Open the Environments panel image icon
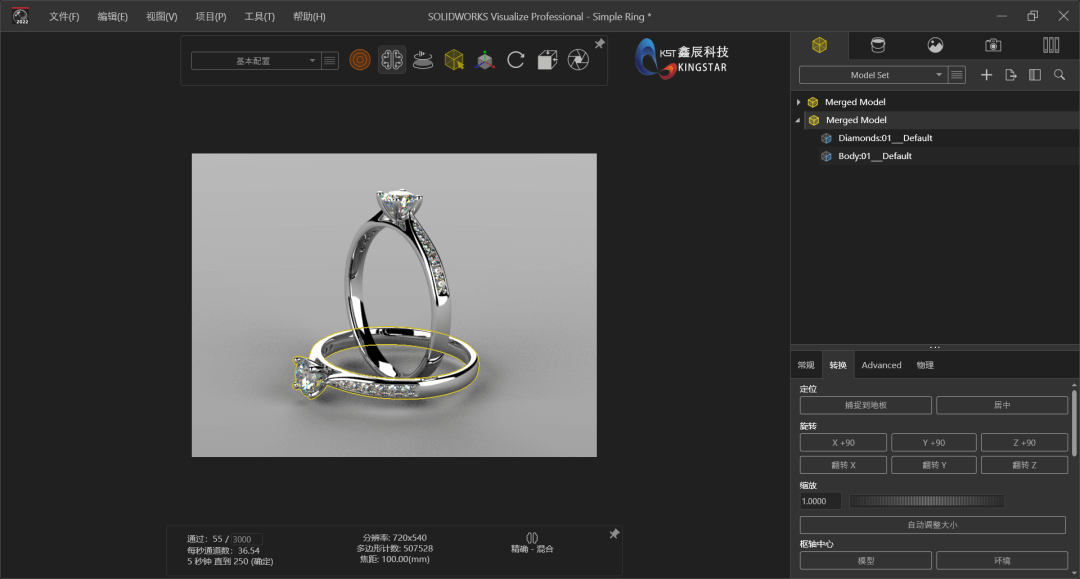 click(x=935, y=44)
